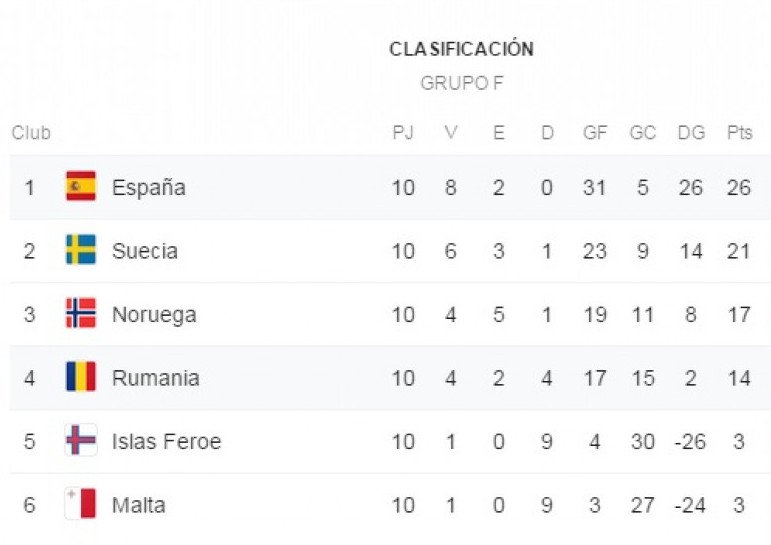Open the España team link
The height and width of the screenshot is (545, 771).
point(148,187)
